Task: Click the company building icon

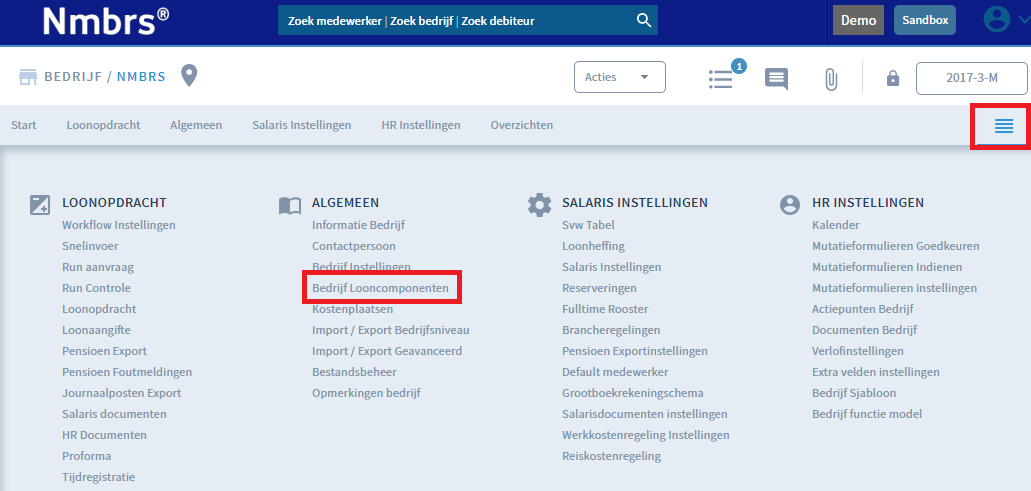Action: point(28,77)
